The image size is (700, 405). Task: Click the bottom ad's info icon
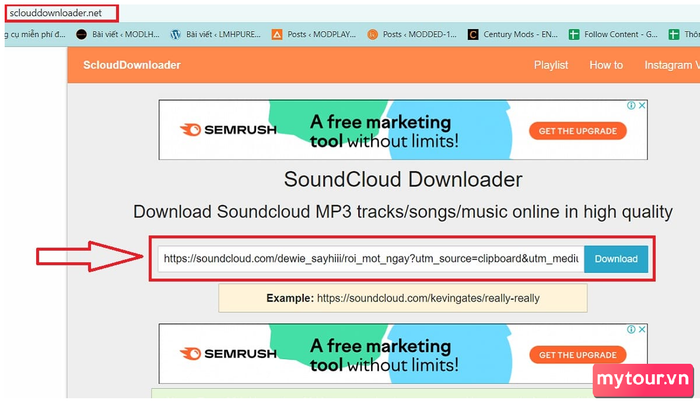pyautogui.click(x=631, y=329)
